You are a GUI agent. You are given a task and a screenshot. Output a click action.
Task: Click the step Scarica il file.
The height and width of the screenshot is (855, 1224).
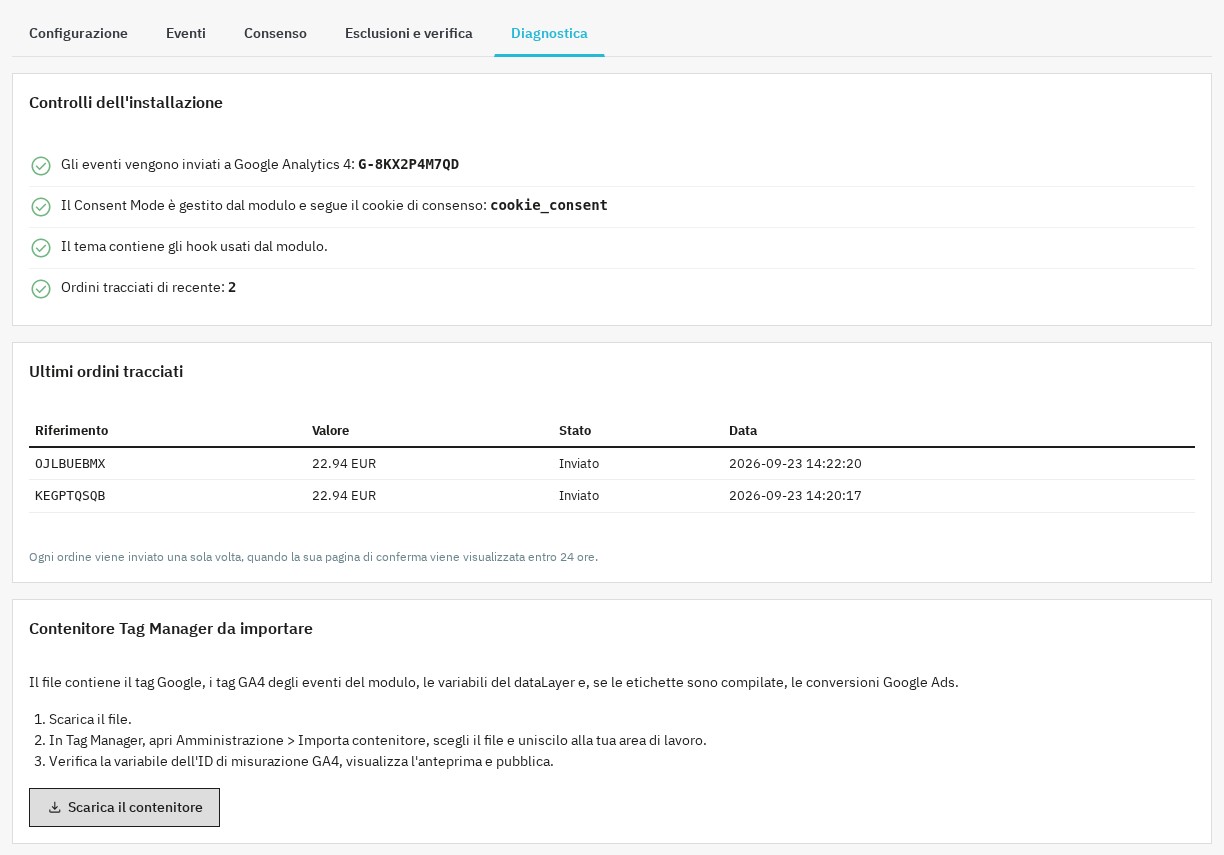click(x=90, y=719)
